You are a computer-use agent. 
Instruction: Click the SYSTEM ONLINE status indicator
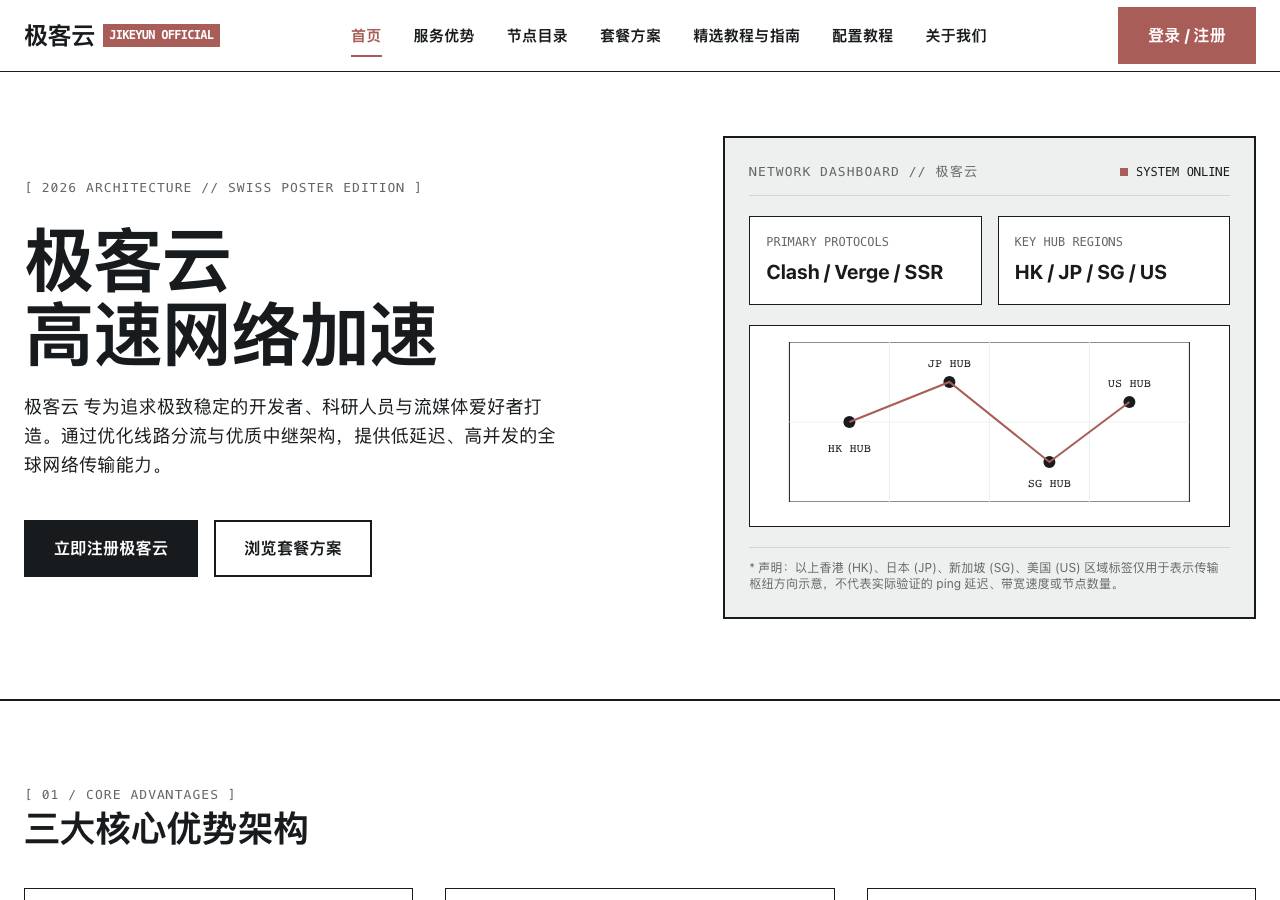pyautogui.click(x=1175, y=172)
